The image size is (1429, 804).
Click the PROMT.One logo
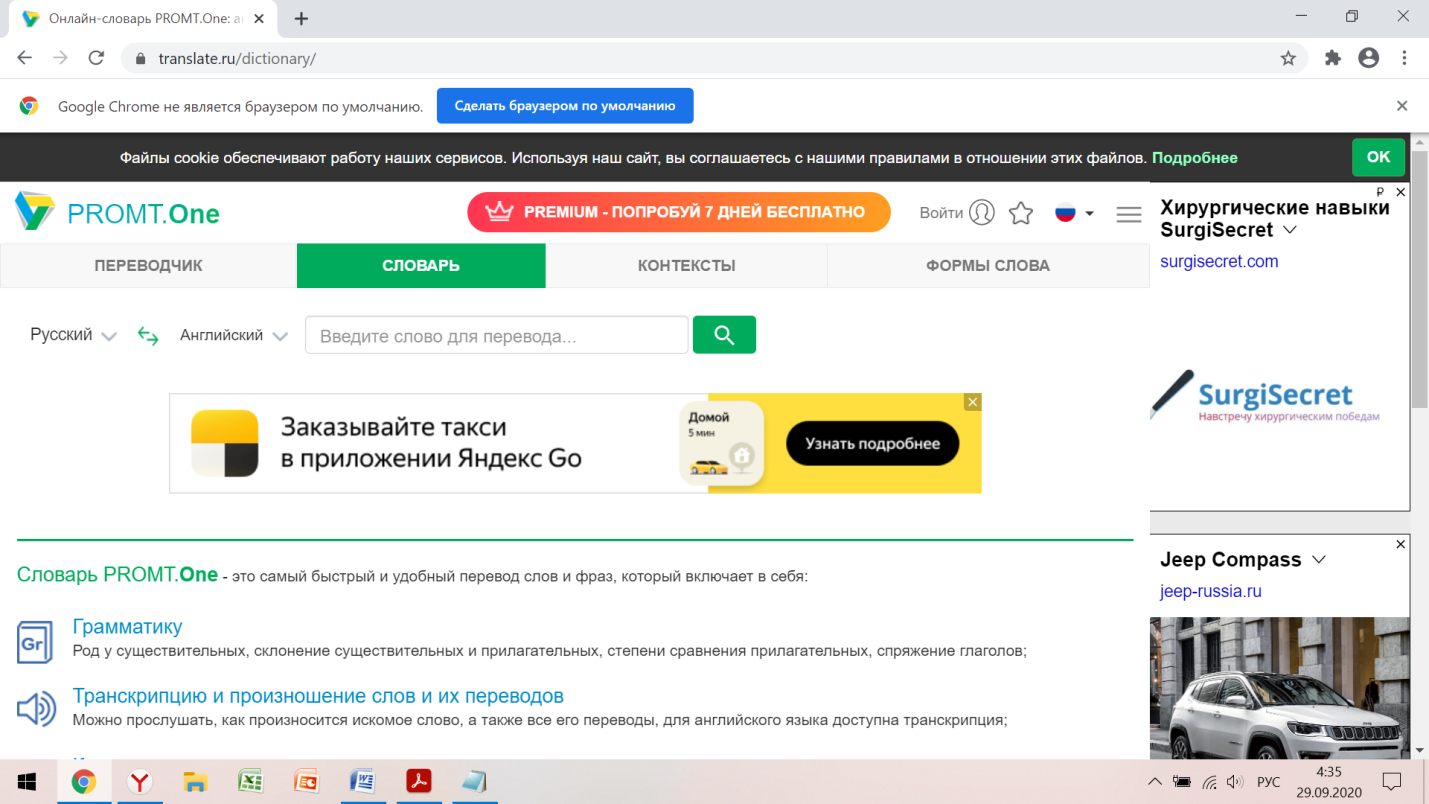[117, 212]
